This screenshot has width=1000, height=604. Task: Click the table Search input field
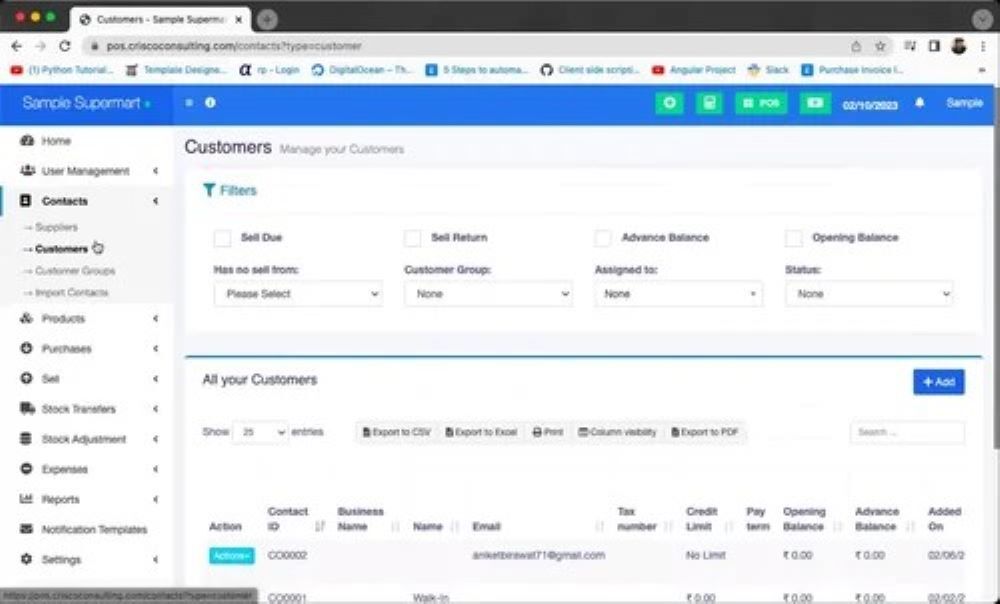906,432
